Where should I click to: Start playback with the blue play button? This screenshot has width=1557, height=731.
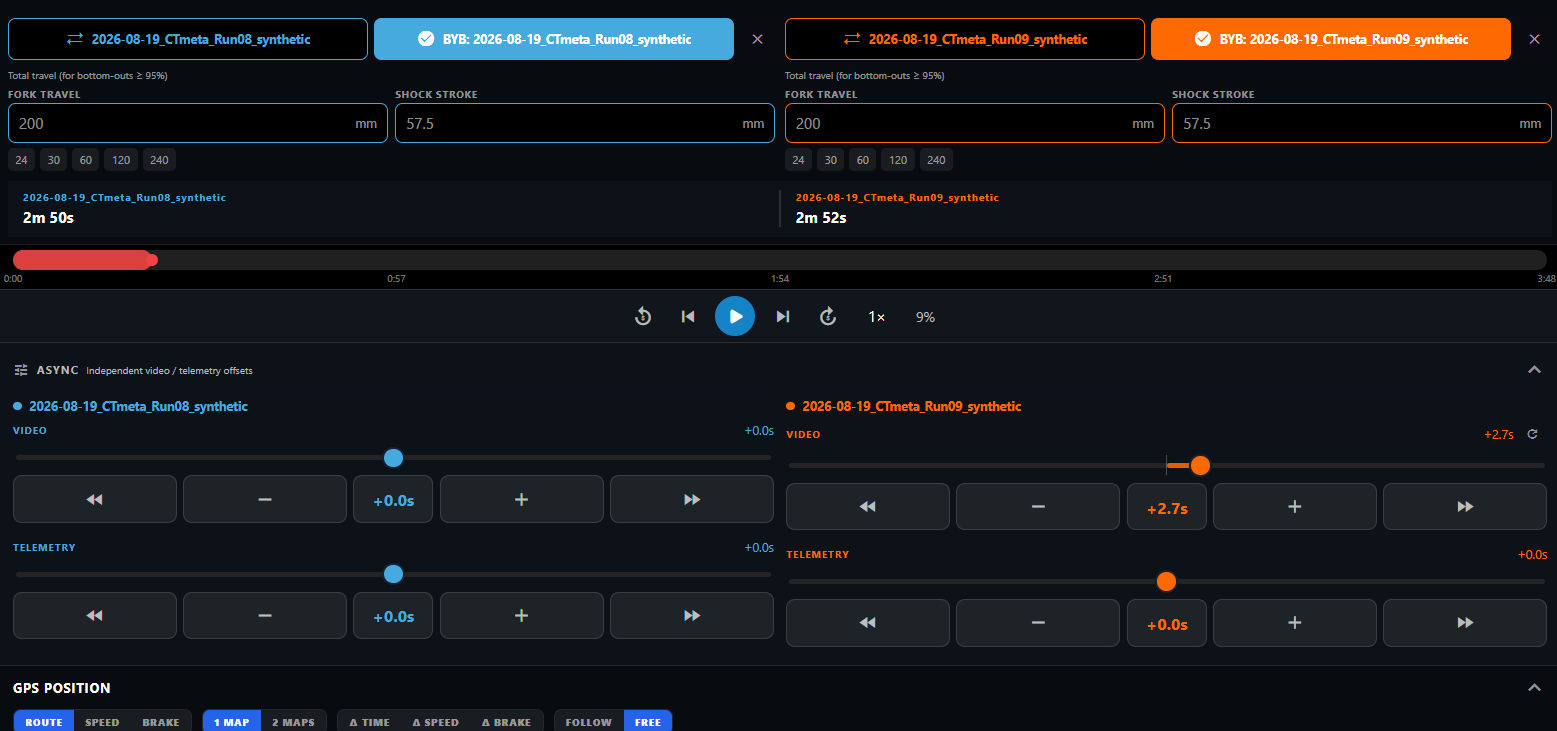point(735,316)
